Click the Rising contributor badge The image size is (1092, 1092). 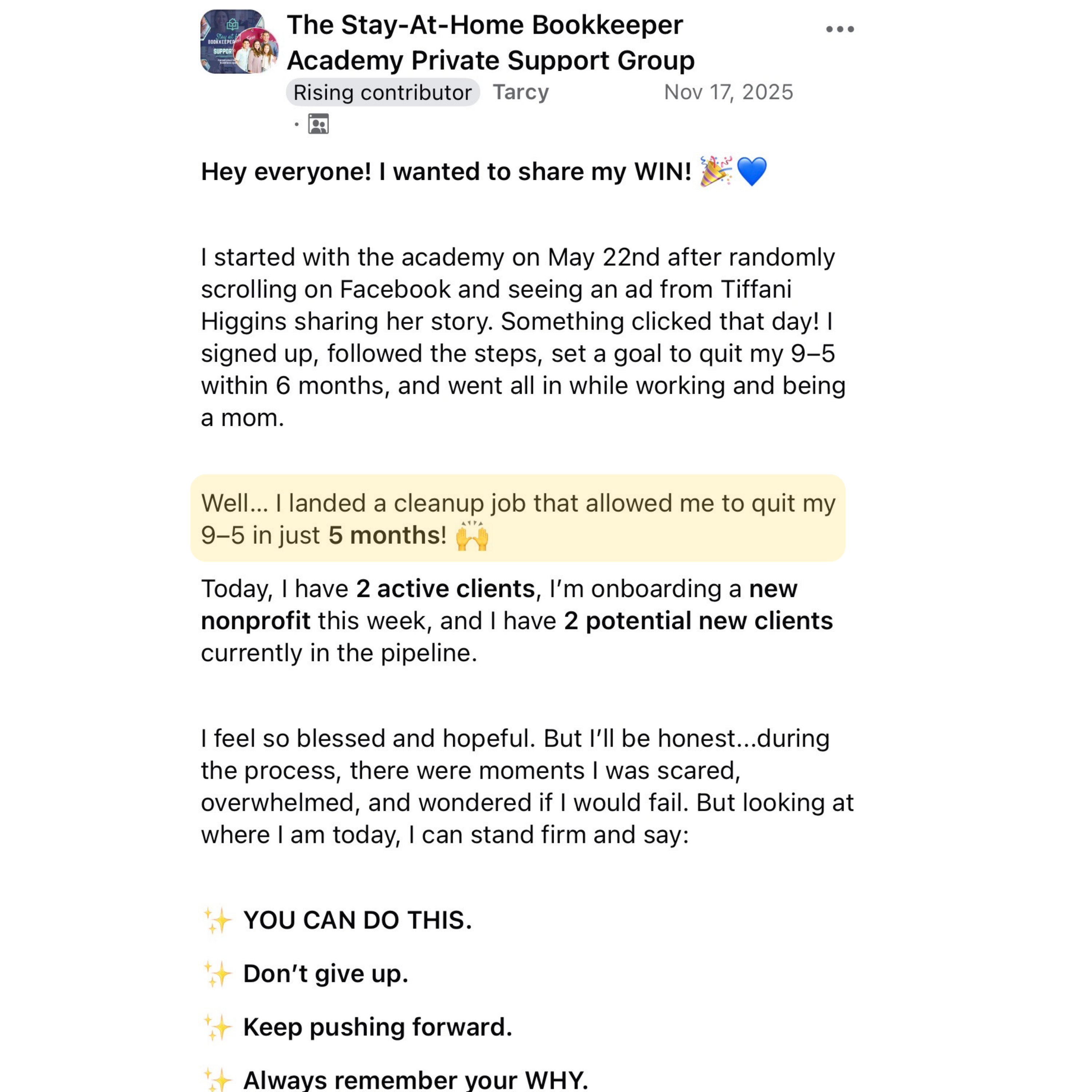[383, 93]
